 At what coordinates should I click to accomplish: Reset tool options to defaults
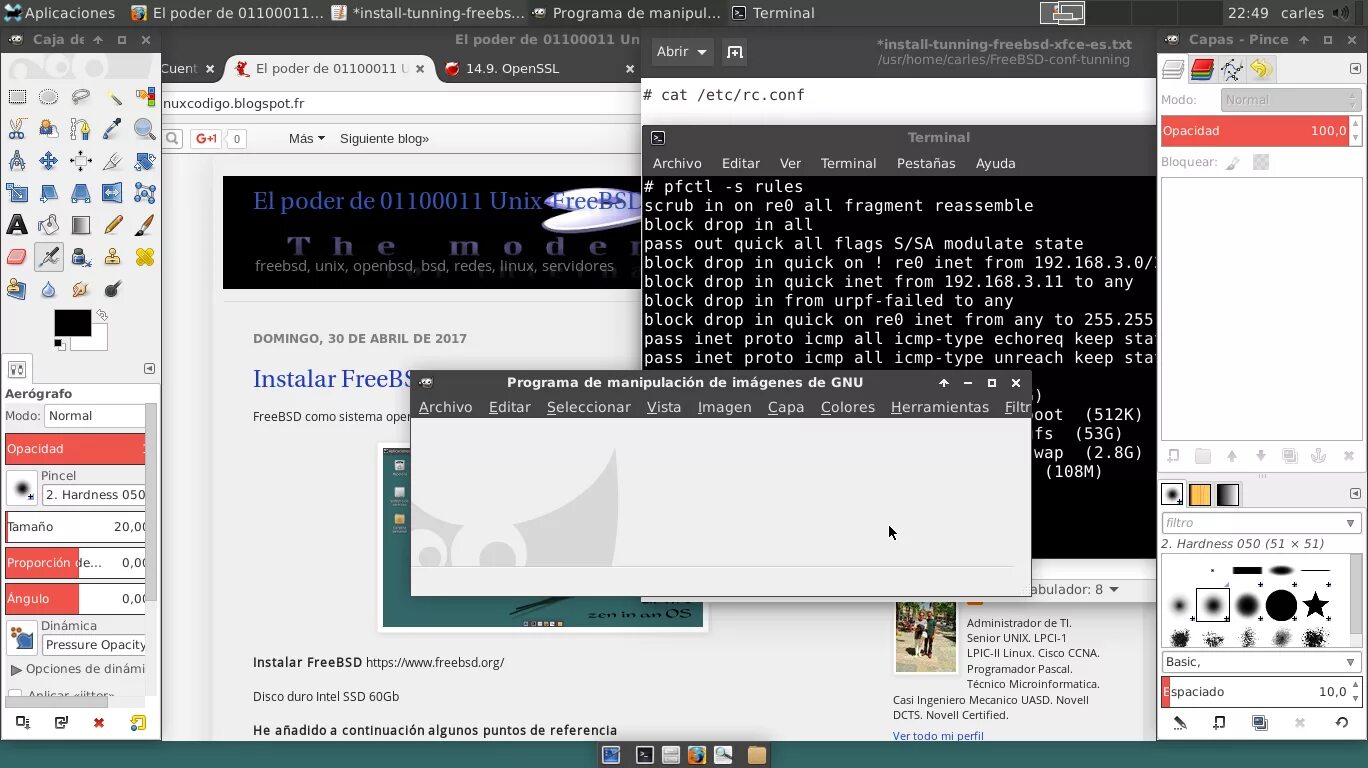(138, 722)
